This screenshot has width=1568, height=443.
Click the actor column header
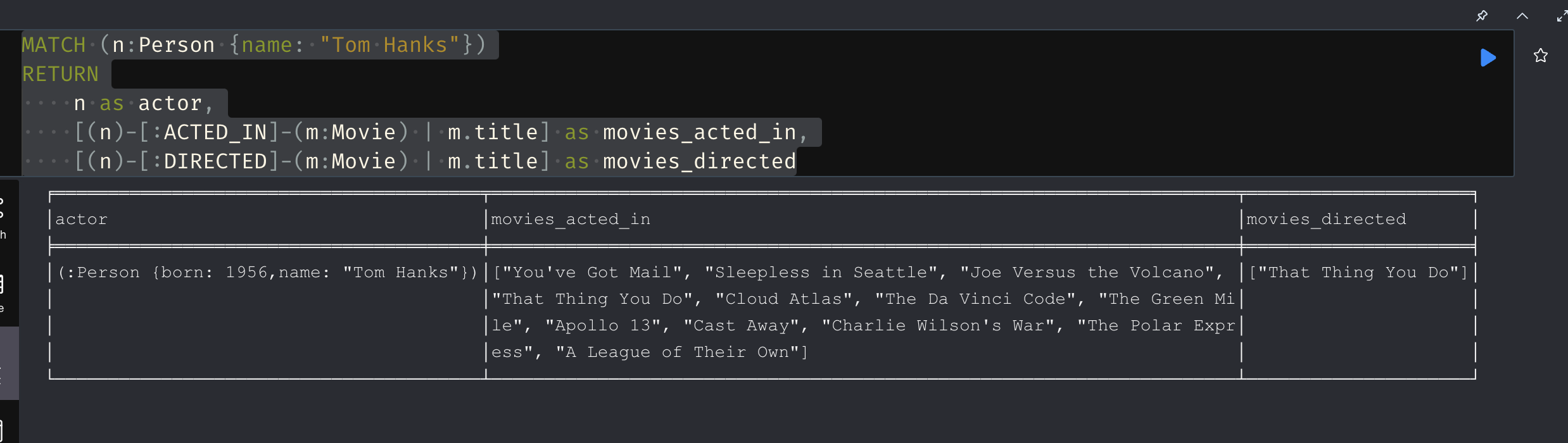coord(81,219)
